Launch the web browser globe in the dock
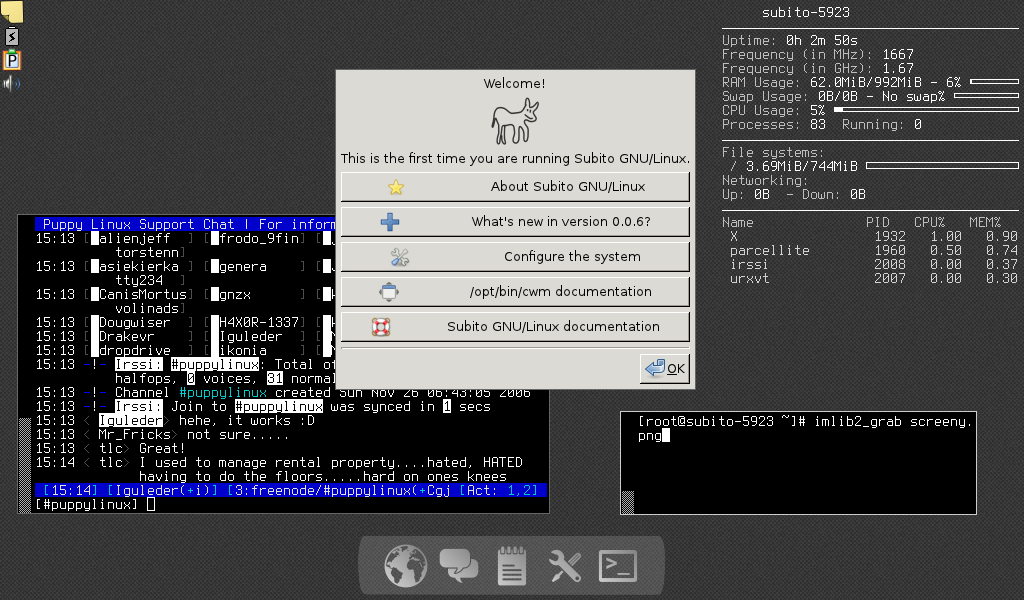1024x600 pixels. pyautogui.click(x=406, y=565)
